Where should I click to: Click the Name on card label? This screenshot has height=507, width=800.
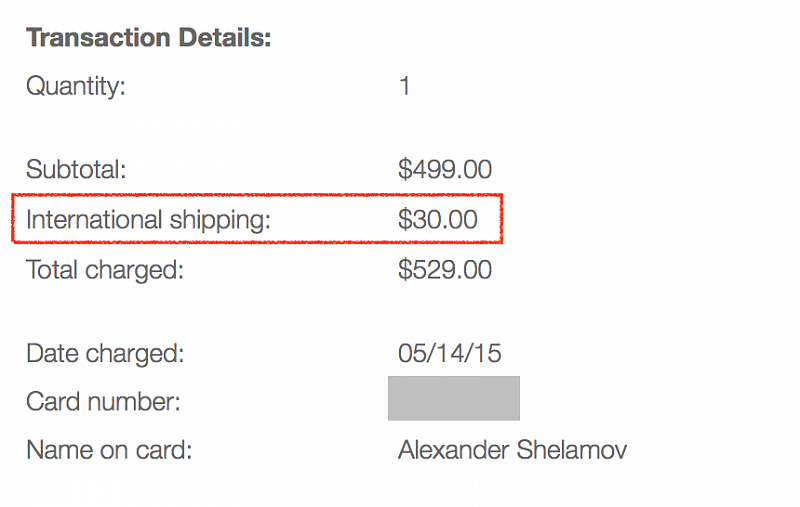click(109, 450)
